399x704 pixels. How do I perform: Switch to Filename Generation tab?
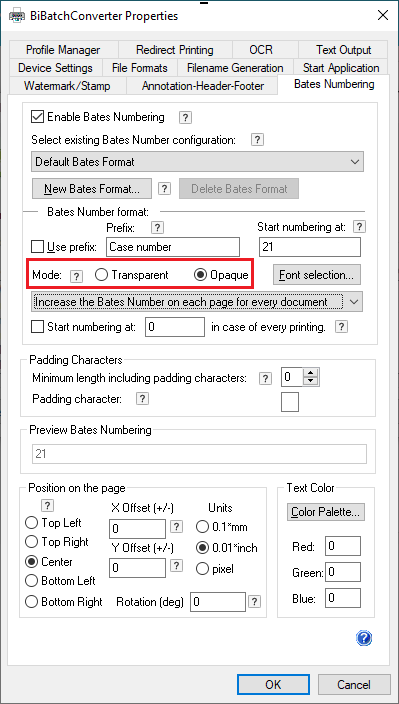coord(235,68)
